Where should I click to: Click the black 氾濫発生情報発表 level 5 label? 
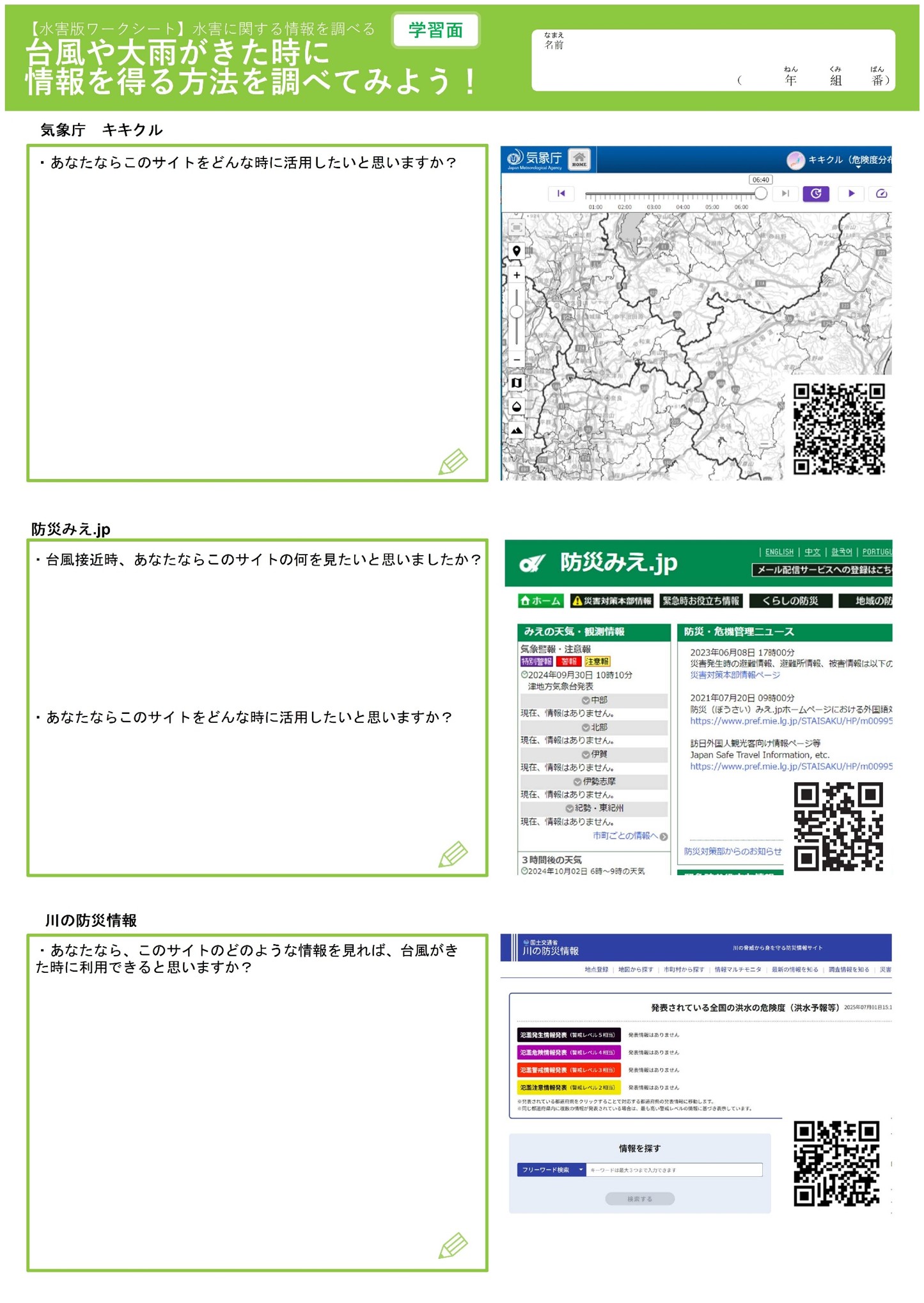[x=568, y=1035]
